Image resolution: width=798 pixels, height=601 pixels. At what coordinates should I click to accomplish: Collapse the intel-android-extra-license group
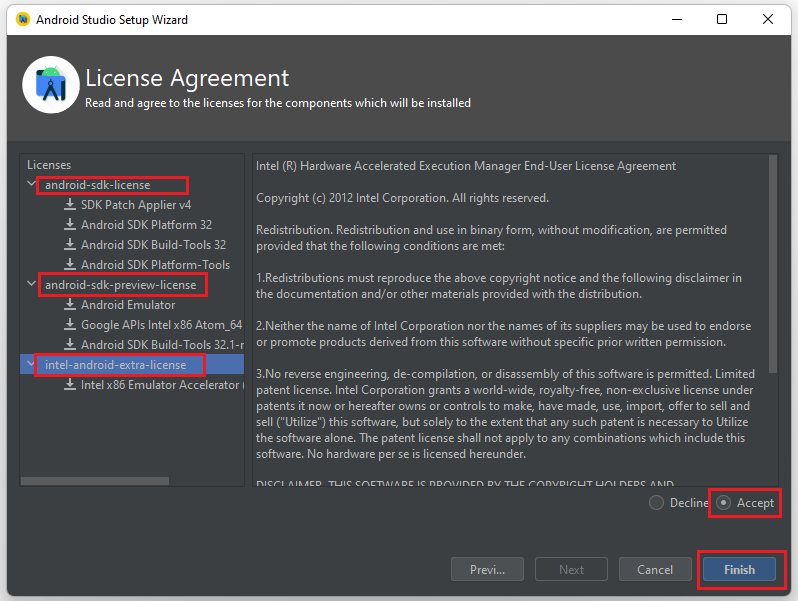pos(31,363)
